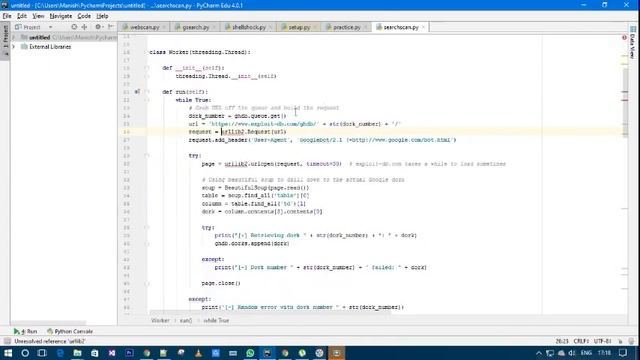Image resolution: width=640 pixels, height=360 pixels.
Task: Close the searchscan.py tab
Action: coord(423,27)
